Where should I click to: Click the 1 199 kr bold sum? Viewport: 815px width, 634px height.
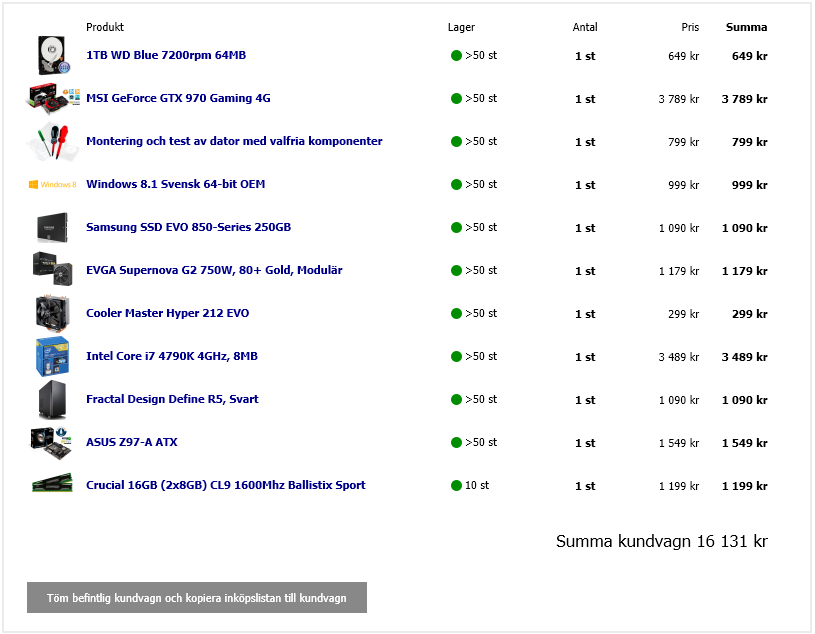point(744,486)
